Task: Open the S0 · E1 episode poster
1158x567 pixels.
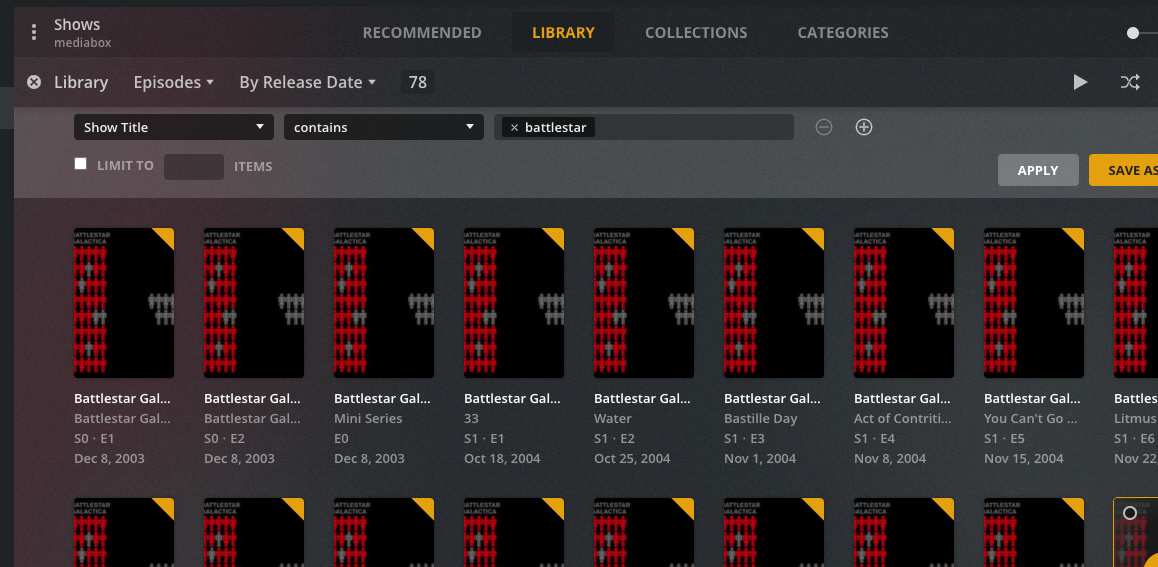Action: click(124, 303)
